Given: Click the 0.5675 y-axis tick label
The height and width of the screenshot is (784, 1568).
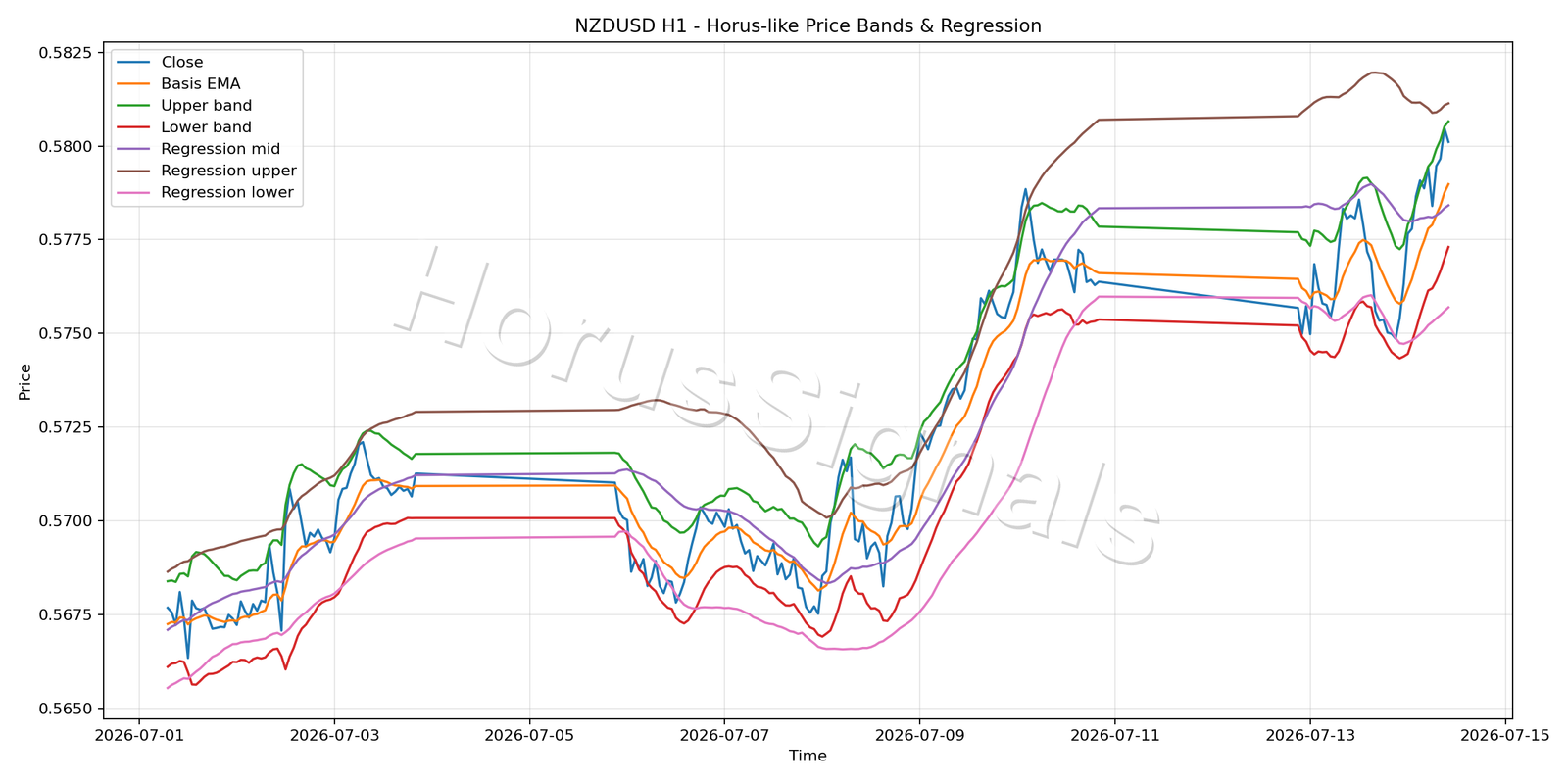Looking at the screenshot, I should pyautogui.click(x=65, y=614).
